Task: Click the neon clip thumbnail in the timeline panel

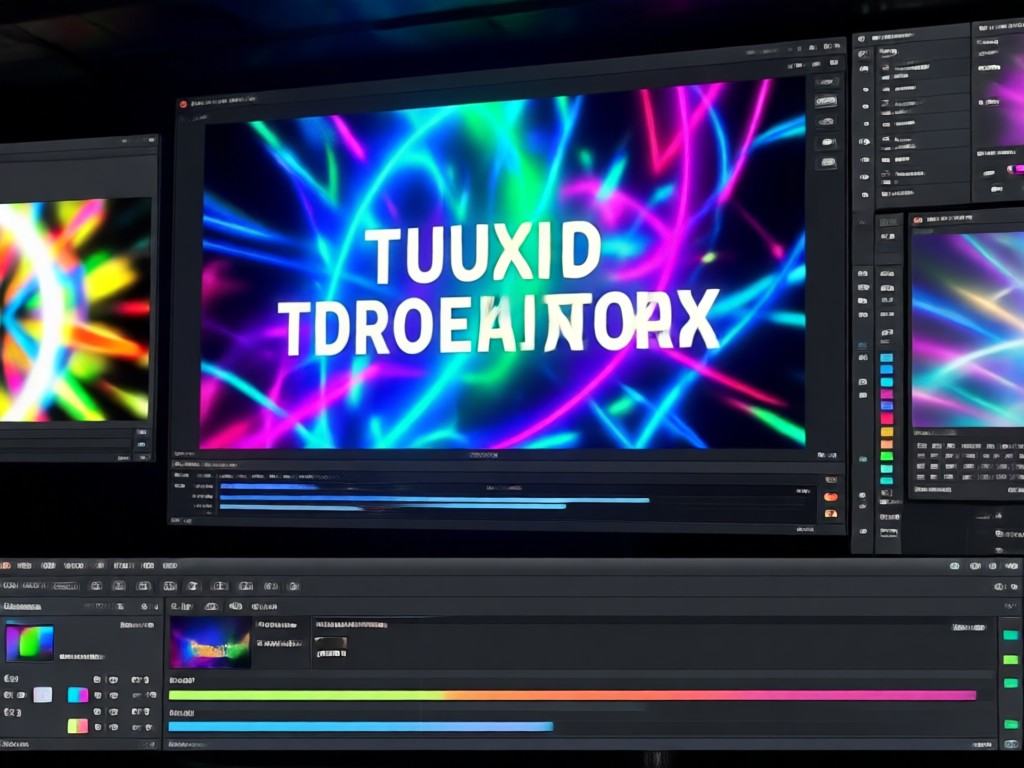Action: (x=210, y=643)
